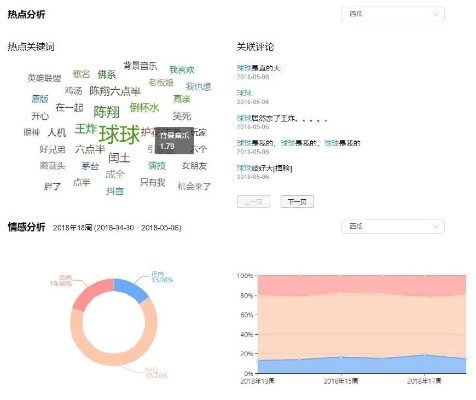
Task: Click the keyword 我喜欢
Action: click(x=182, y=70)
